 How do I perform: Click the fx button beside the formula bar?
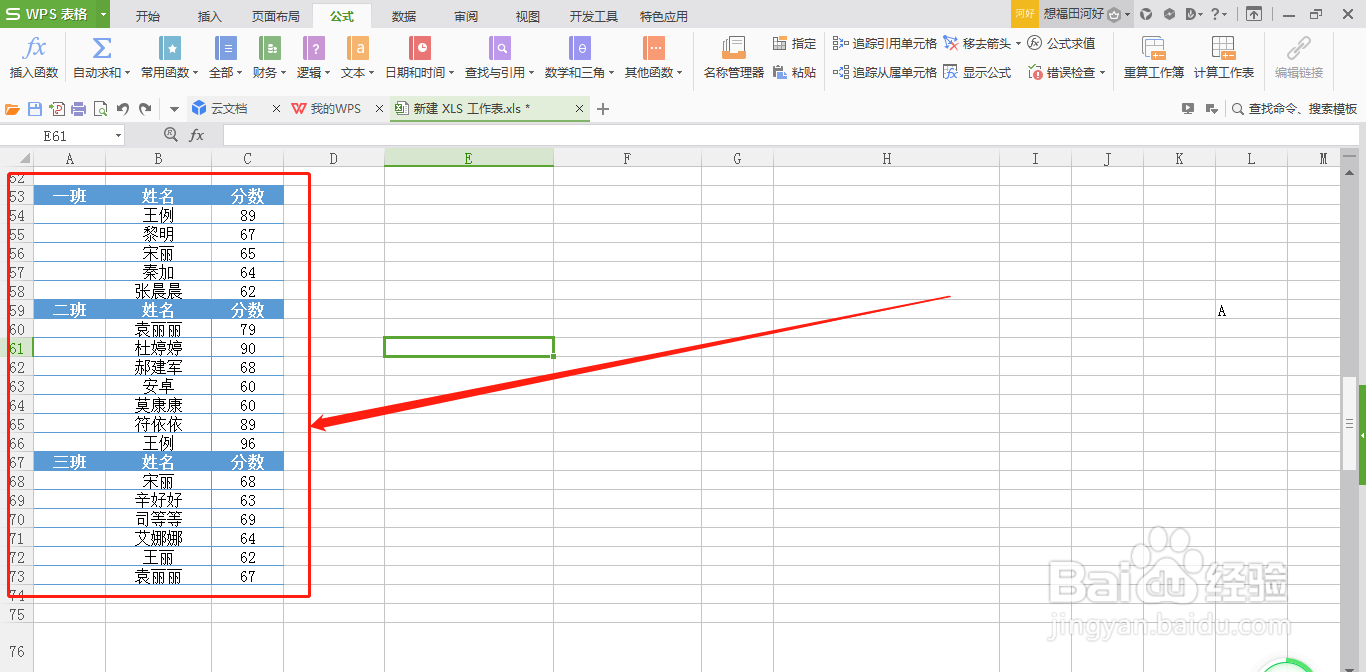[x=197, y=135]
